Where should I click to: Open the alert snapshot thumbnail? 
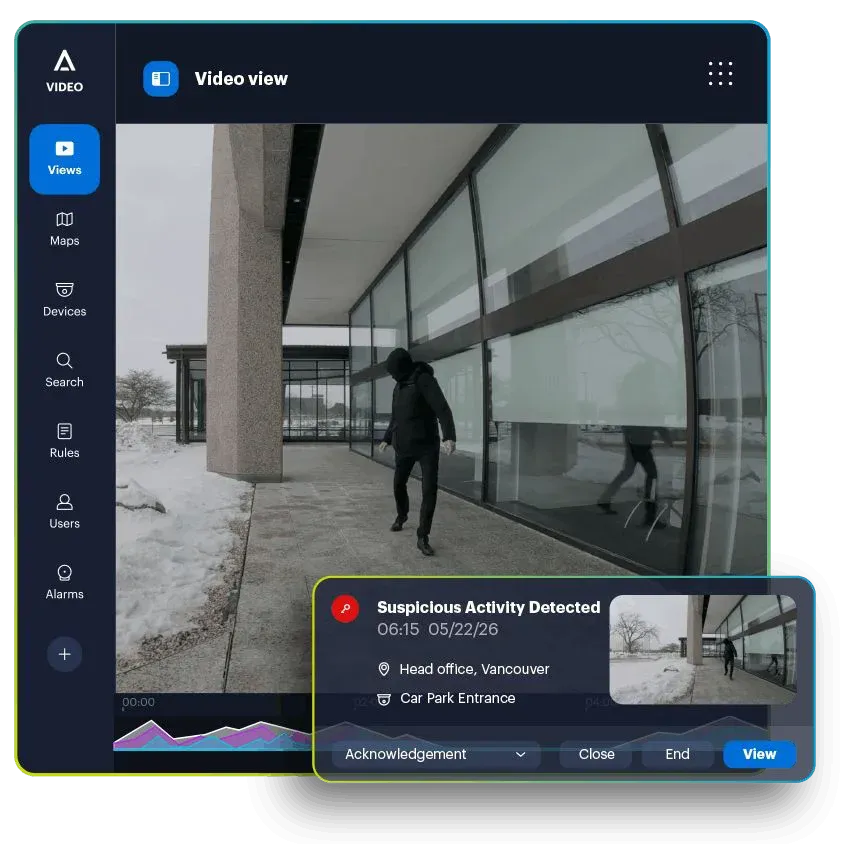pyautogui.click(x=703, y=649)
